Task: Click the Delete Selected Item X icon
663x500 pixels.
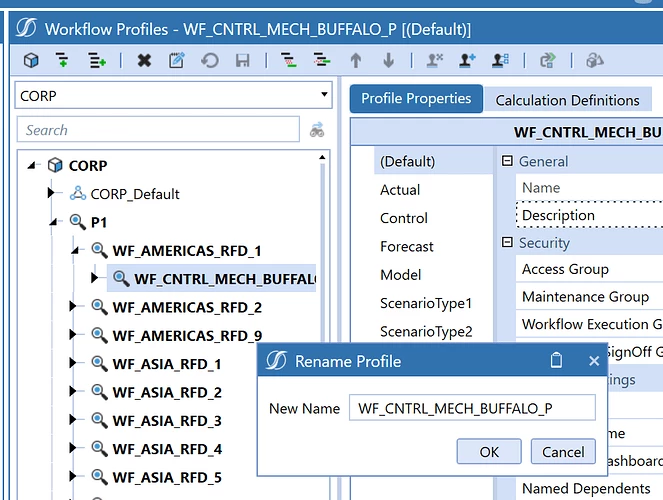Action: (x=144, y=60)
